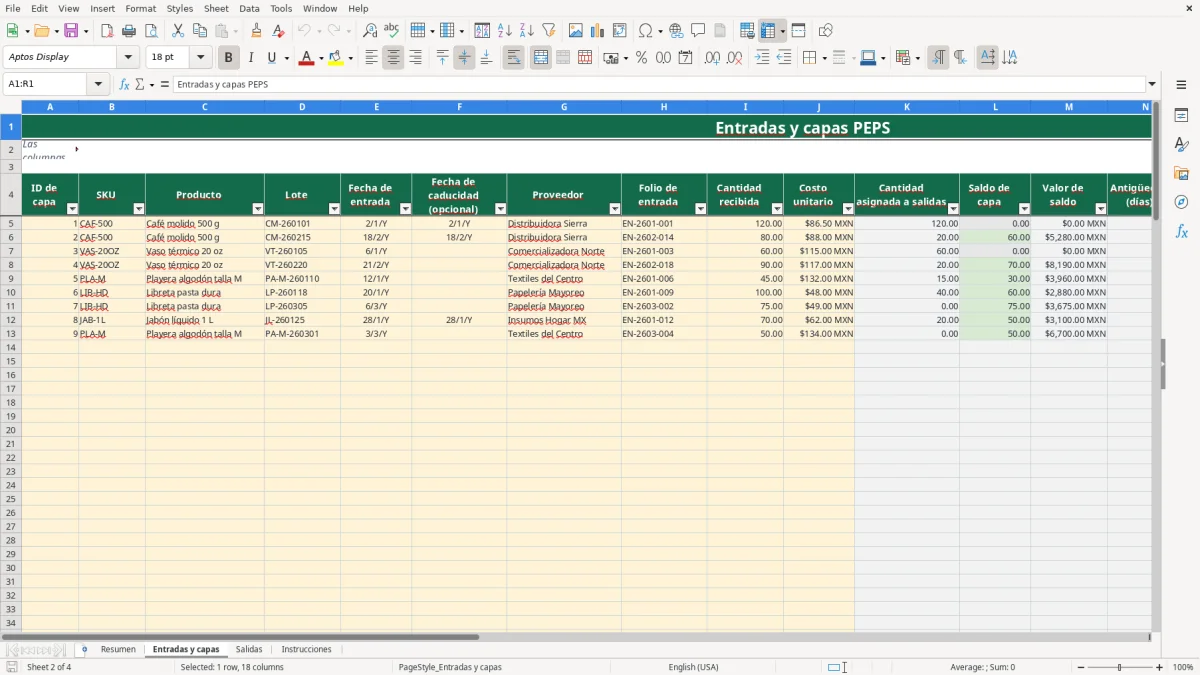This screenshot has height=675, width=1200.
Task: Open the Function Wizard
Action: (124, 85)
